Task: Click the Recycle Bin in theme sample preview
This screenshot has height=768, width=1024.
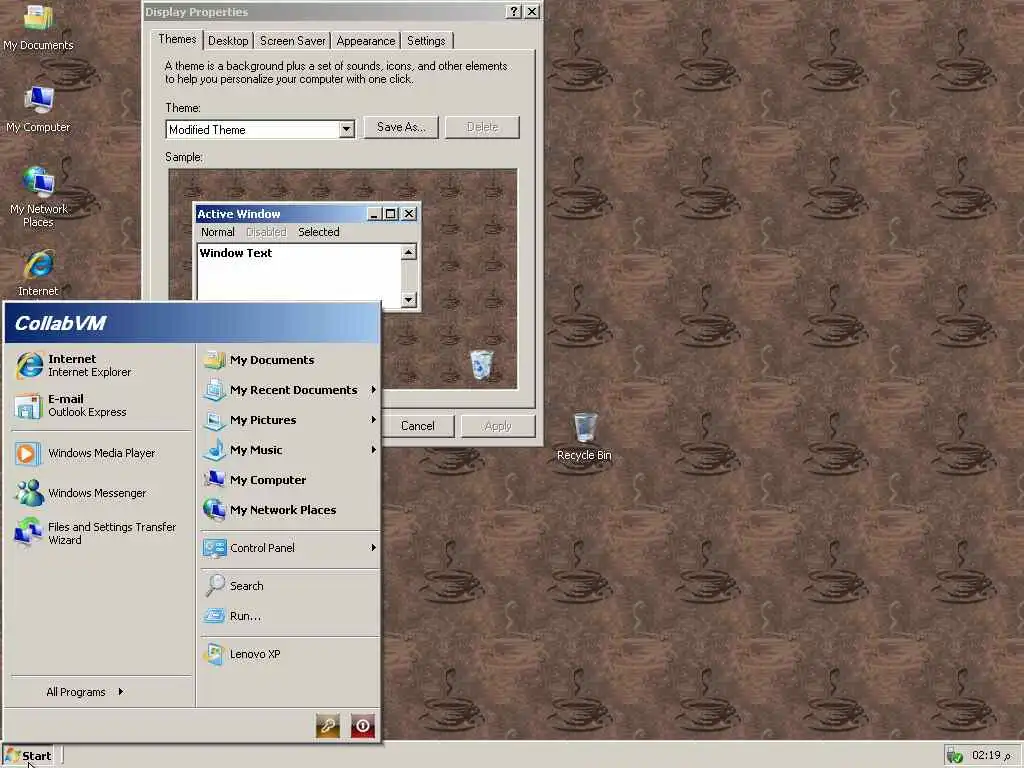Action: point(482,364)
